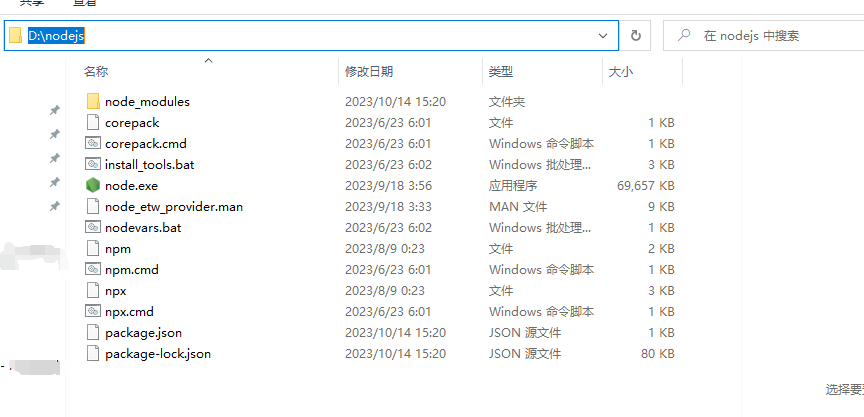The height and width of the screenshot is (417, 864).
Task: Click the third quick access pin icon
Action: pos(55,158)
